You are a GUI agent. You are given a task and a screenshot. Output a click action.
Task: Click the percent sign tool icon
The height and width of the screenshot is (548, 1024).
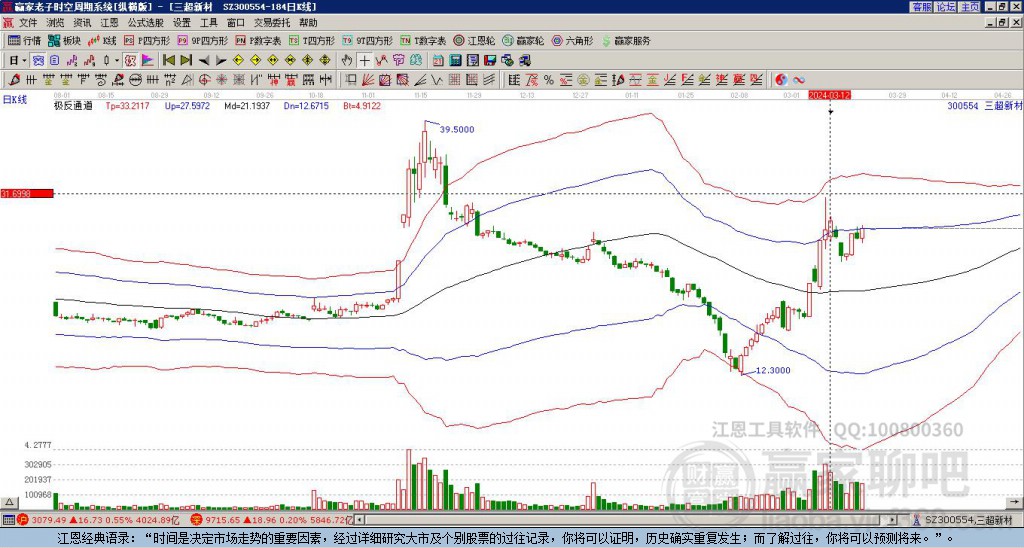tap(549, 80)
